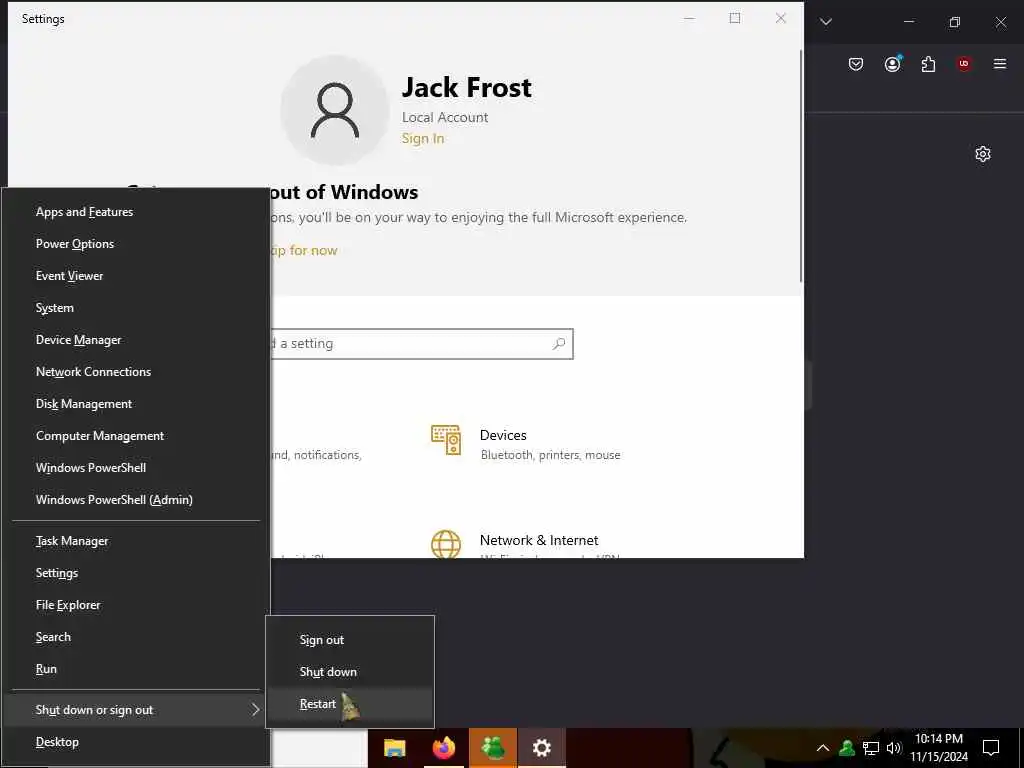Launch Device Manager from the menu
1024x768 pixels.
pos(136,340)
